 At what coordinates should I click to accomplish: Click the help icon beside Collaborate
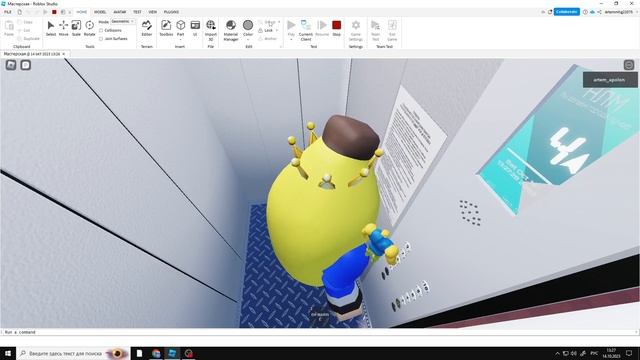tap(585, 12)
